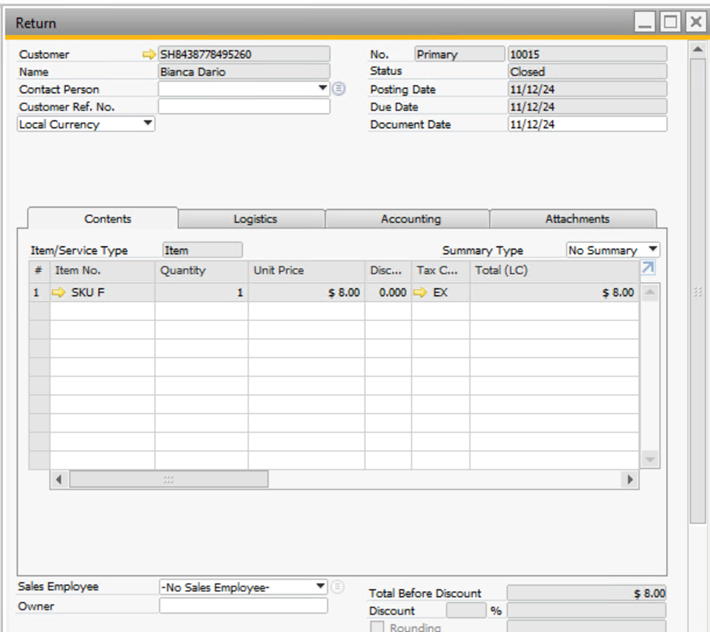Image resolution: width=710 pixels, height=632 pixels.
Task: Click table vertical scroll up arrow
Action: pos(650,292)
